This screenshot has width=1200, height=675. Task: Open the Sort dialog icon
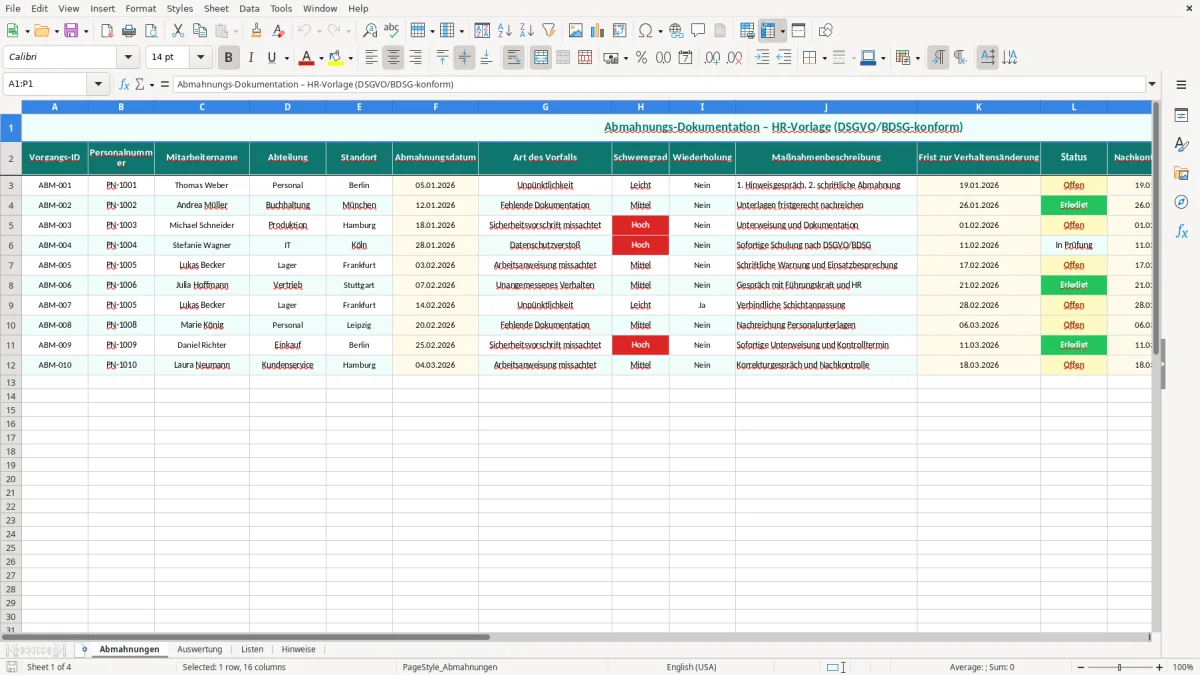[482, 31]
